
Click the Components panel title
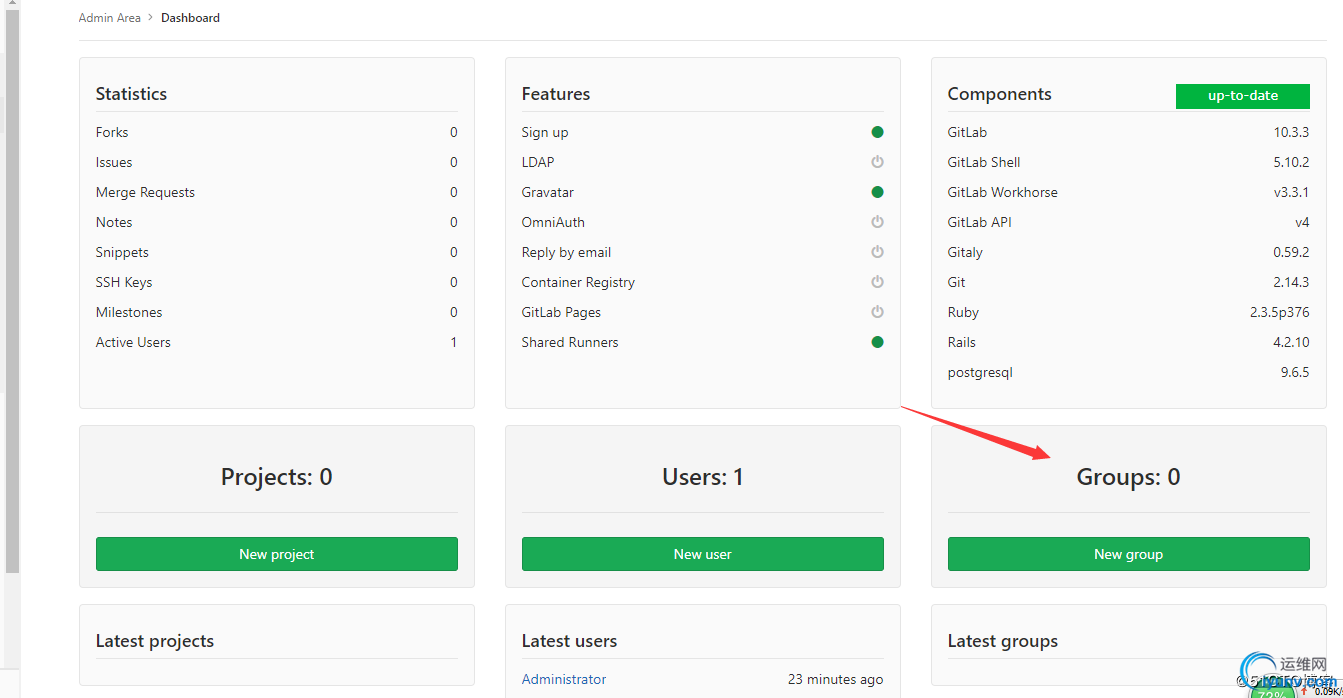[x=1000, y=94]
